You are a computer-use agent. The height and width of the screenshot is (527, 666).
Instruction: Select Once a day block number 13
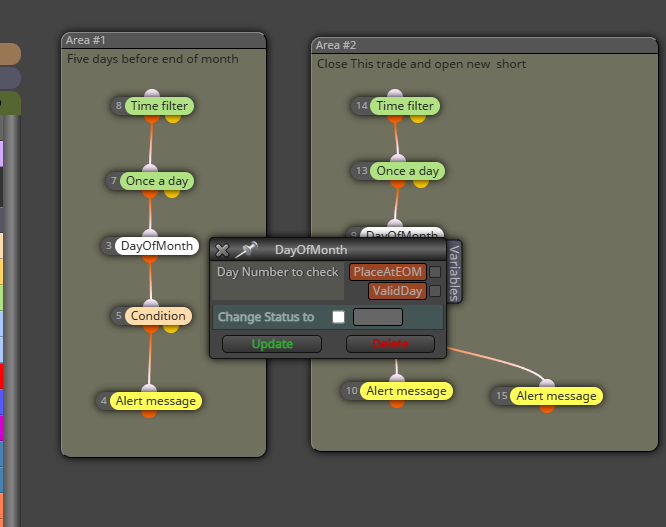407,171
